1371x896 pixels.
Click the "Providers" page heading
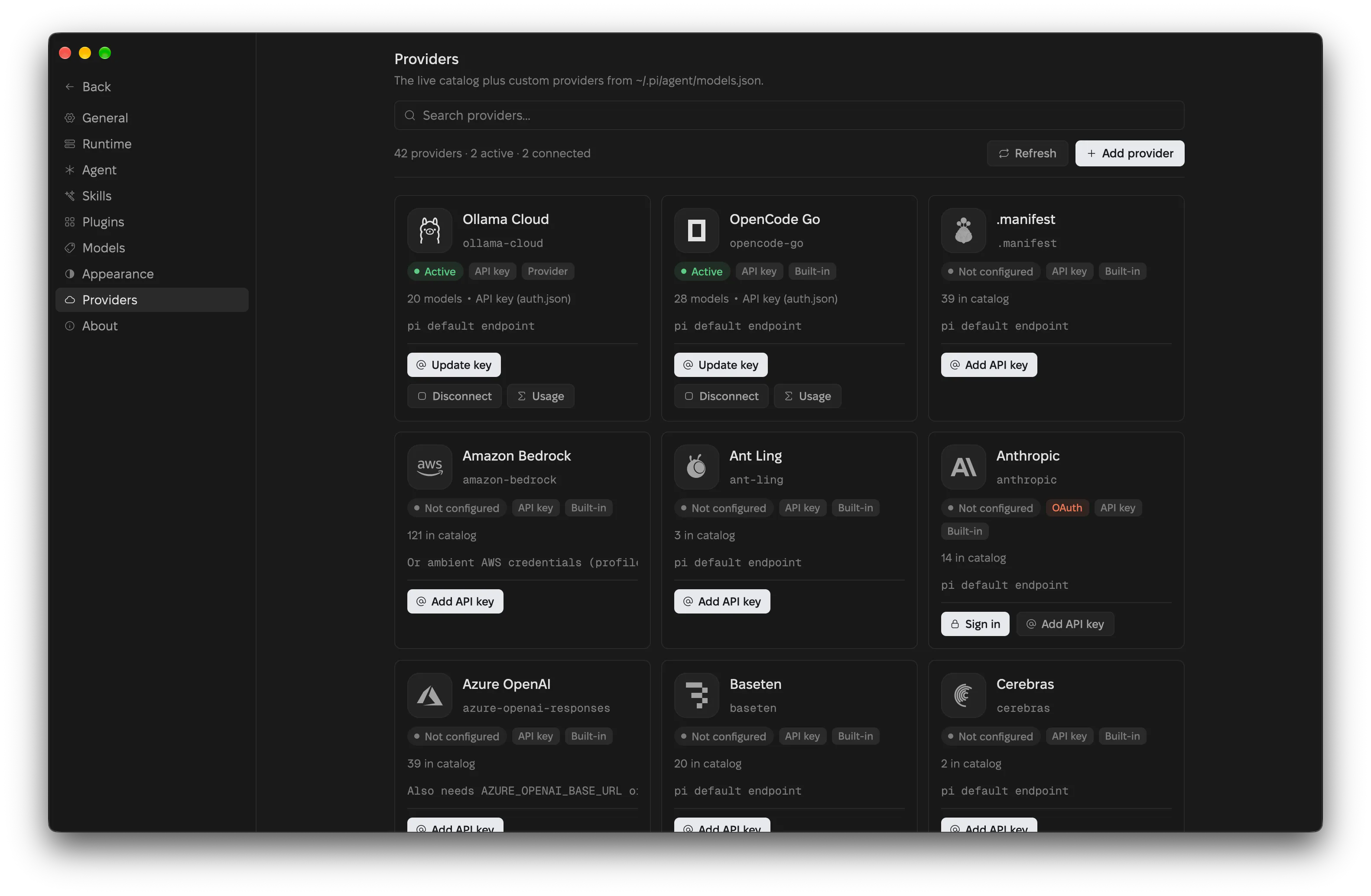[x=426, y=59]
